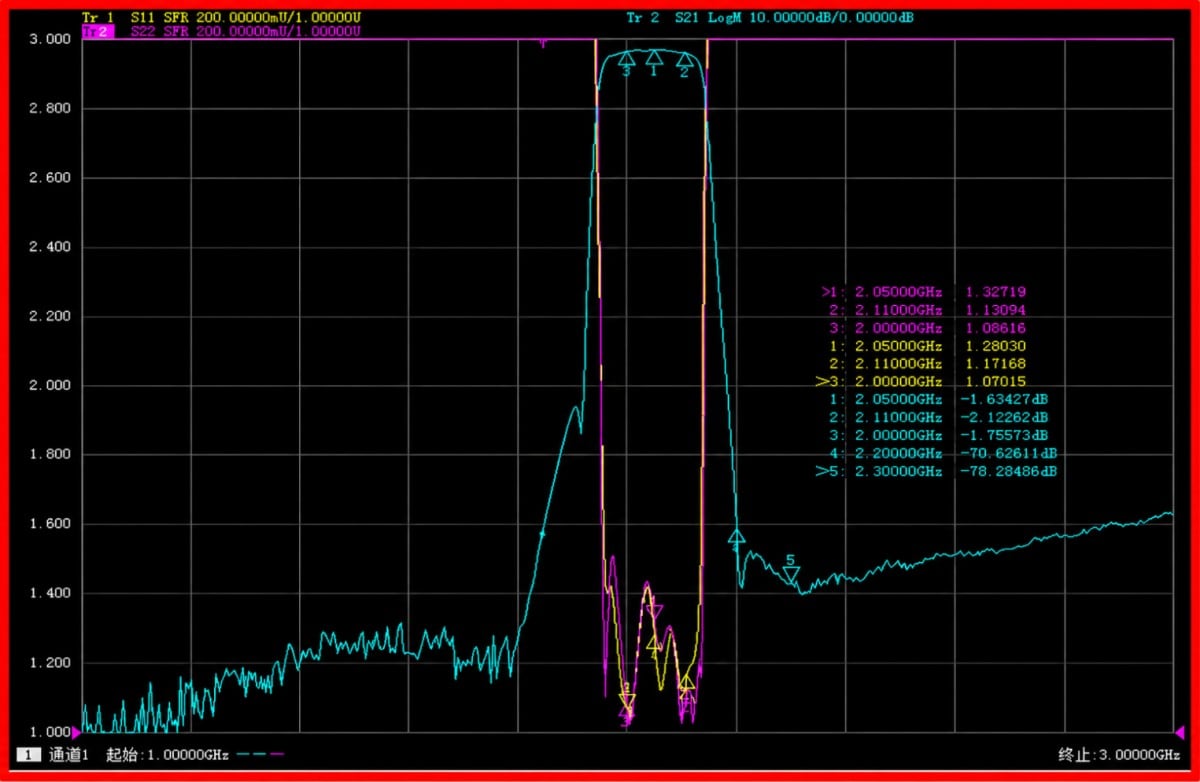Click the -78.28486dB marker 5 readout
This screenshot has height=782, width=1200.
click(1008, 471)
